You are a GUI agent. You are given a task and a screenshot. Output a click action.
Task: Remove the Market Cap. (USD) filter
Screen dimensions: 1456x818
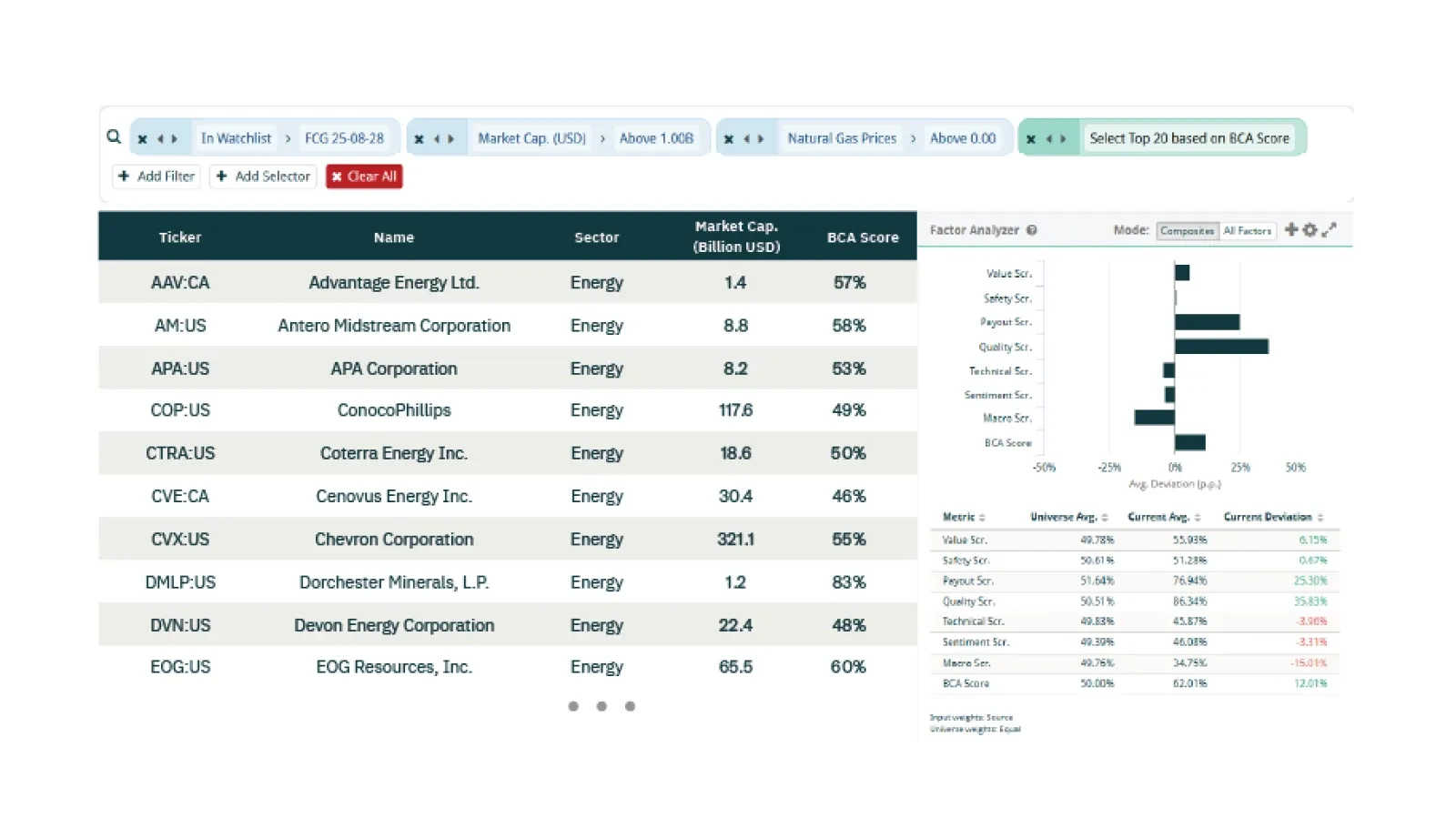click(x=419, y=139)
